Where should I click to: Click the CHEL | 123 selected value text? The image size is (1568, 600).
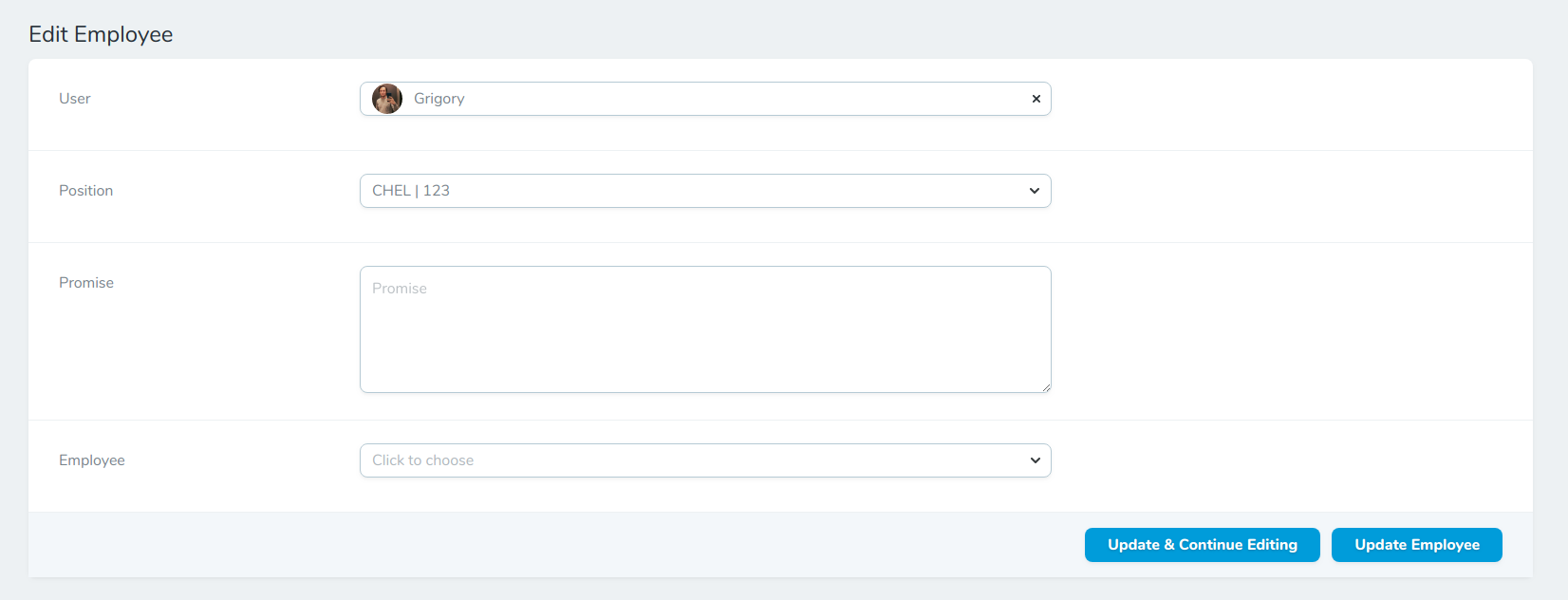tap(411, 191)
